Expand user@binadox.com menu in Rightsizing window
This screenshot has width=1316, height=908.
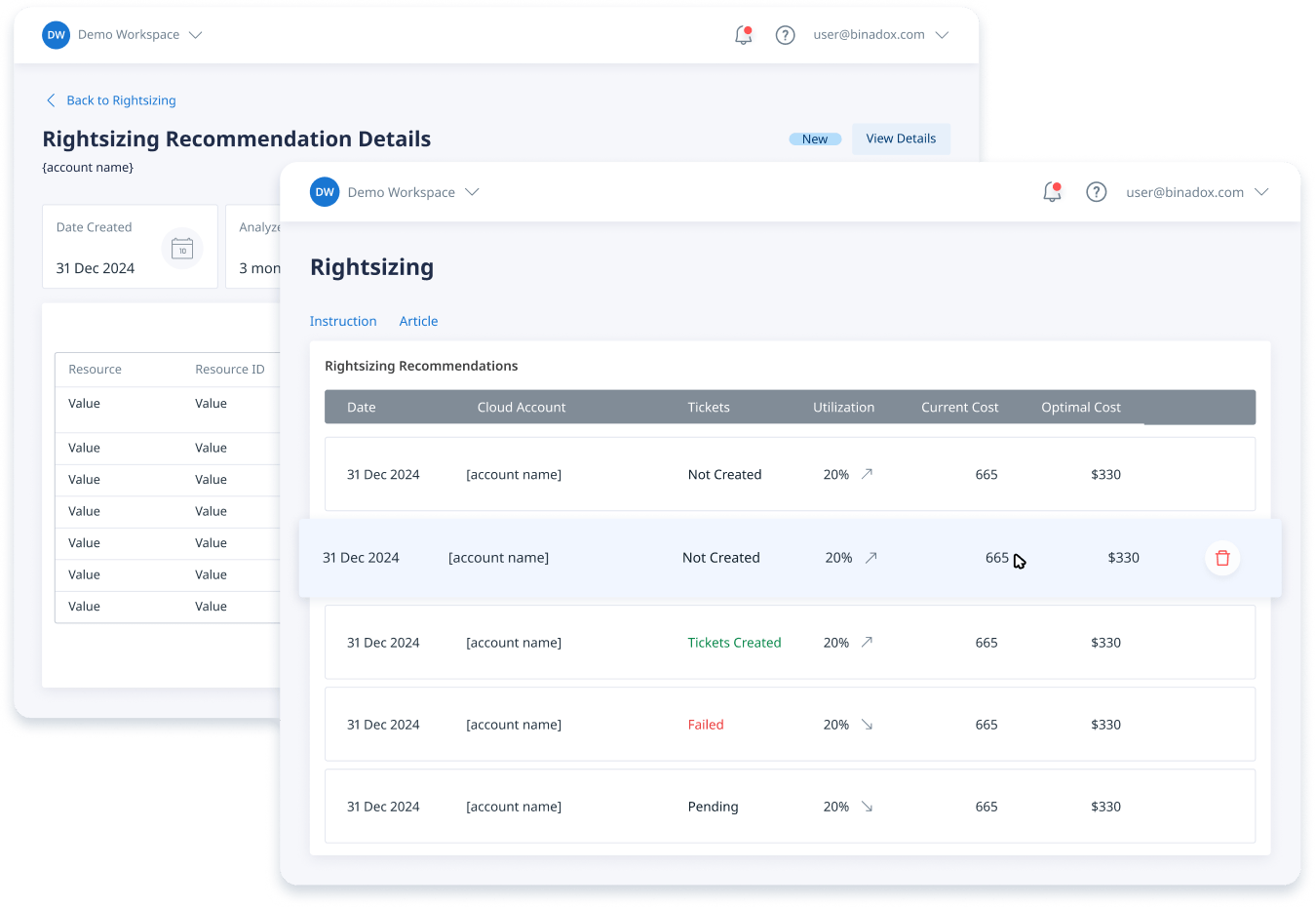1261,192
